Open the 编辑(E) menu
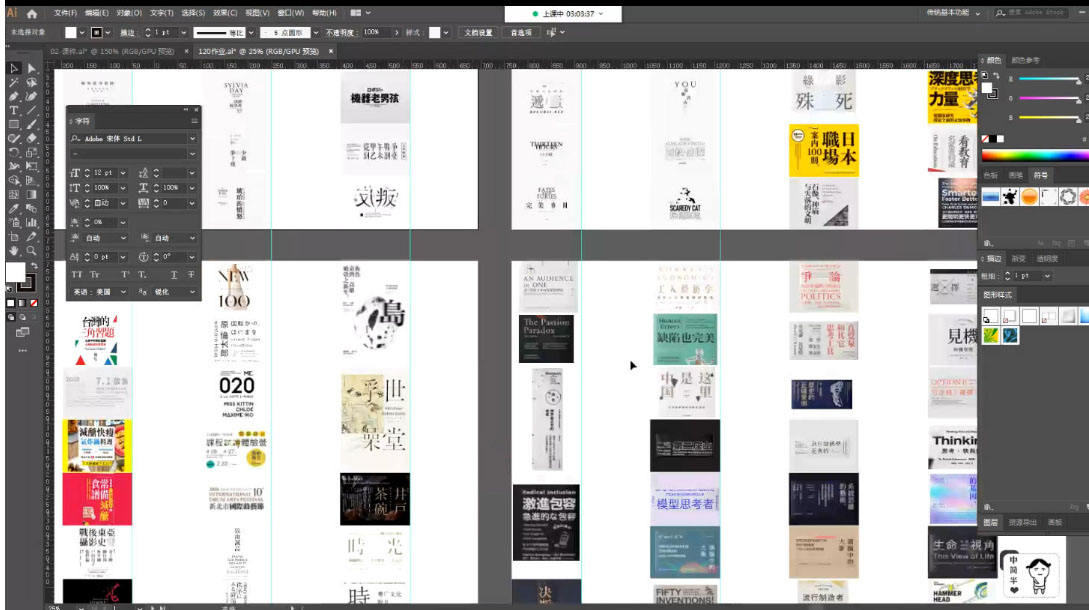The image size is (1089, 610). (97, 13)
